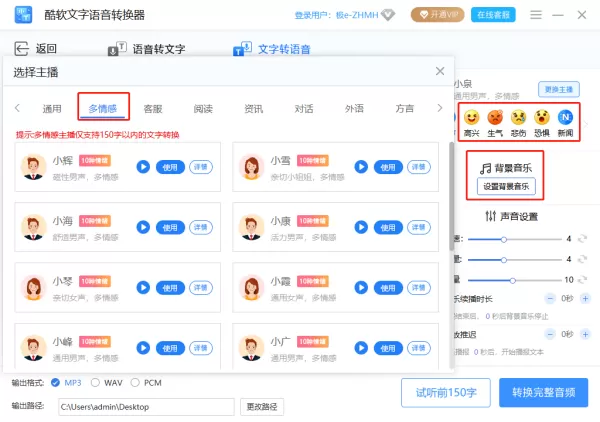Open the hamburger menu in title bar
Image resolution: width=600 pixels, height=422 pixels.
tap(536, 15)
